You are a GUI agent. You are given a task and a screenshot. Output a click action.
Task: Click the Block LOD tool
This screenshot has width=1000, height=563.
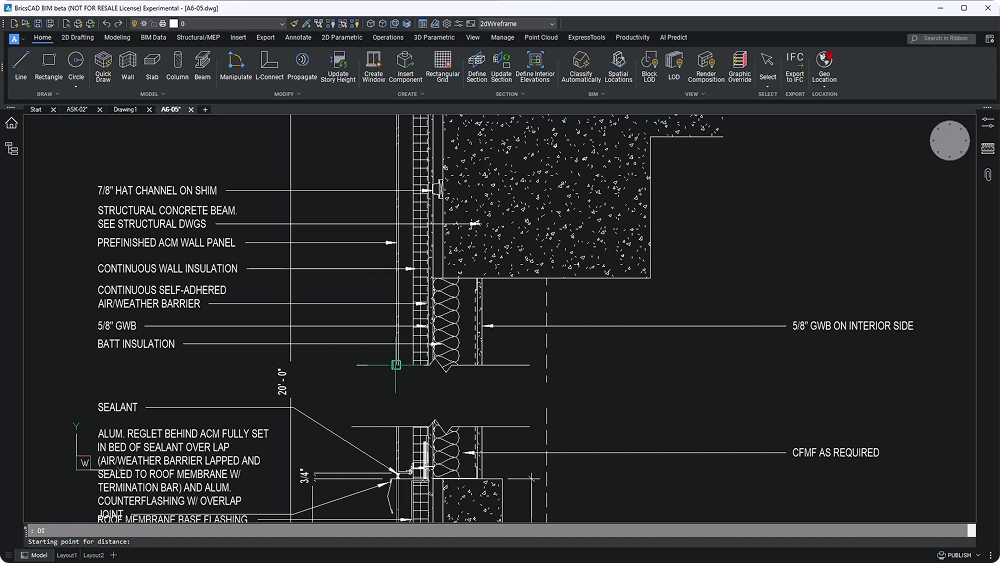(649, 67)
